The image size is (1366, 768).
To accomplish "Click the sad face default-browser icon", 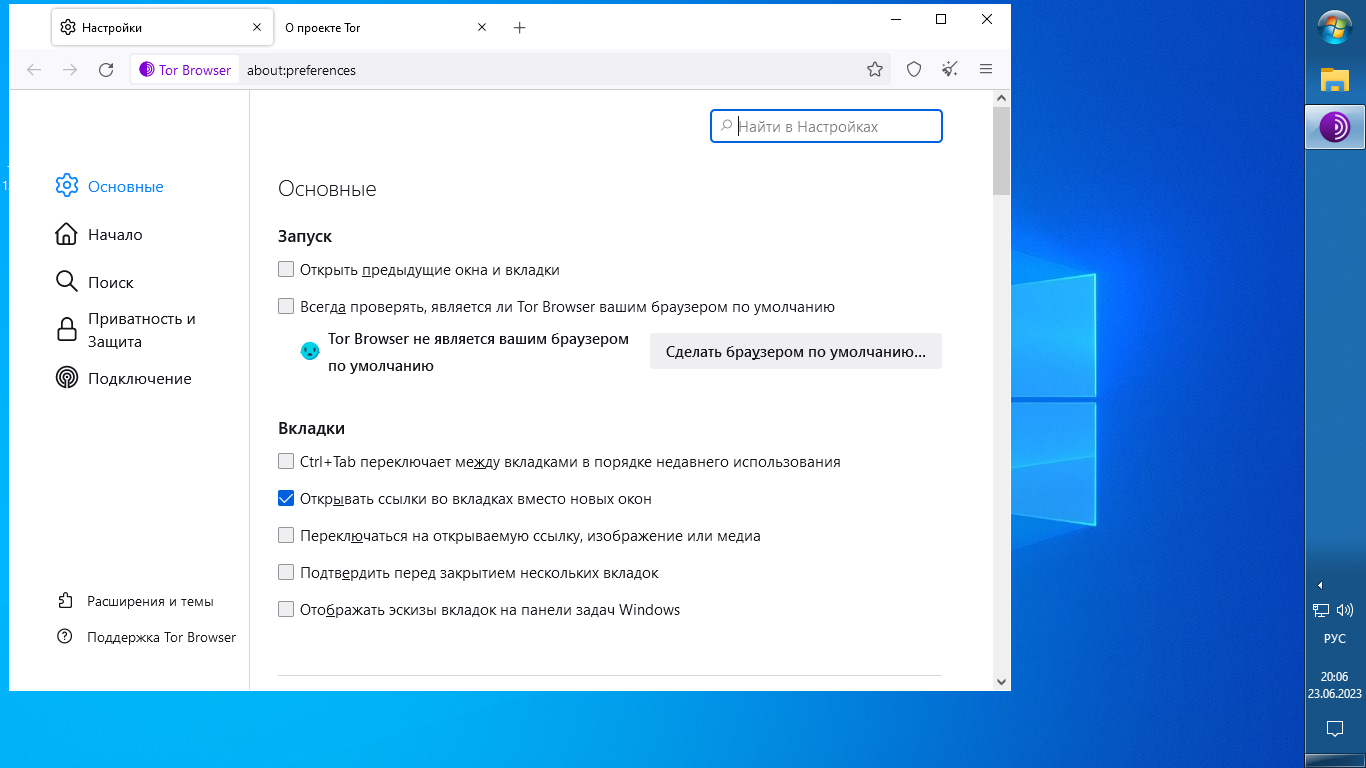I will pos(310,351).
